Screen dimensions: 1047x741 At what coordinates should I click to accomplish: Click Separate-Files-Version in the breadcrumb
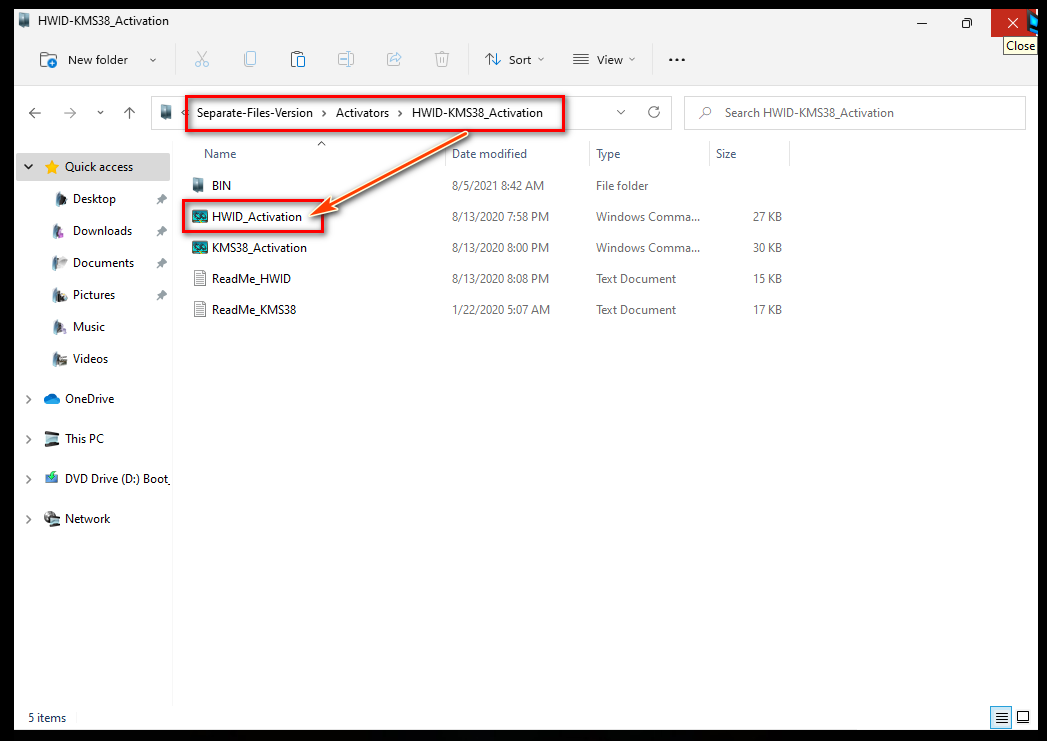click(x=254, y=113)
